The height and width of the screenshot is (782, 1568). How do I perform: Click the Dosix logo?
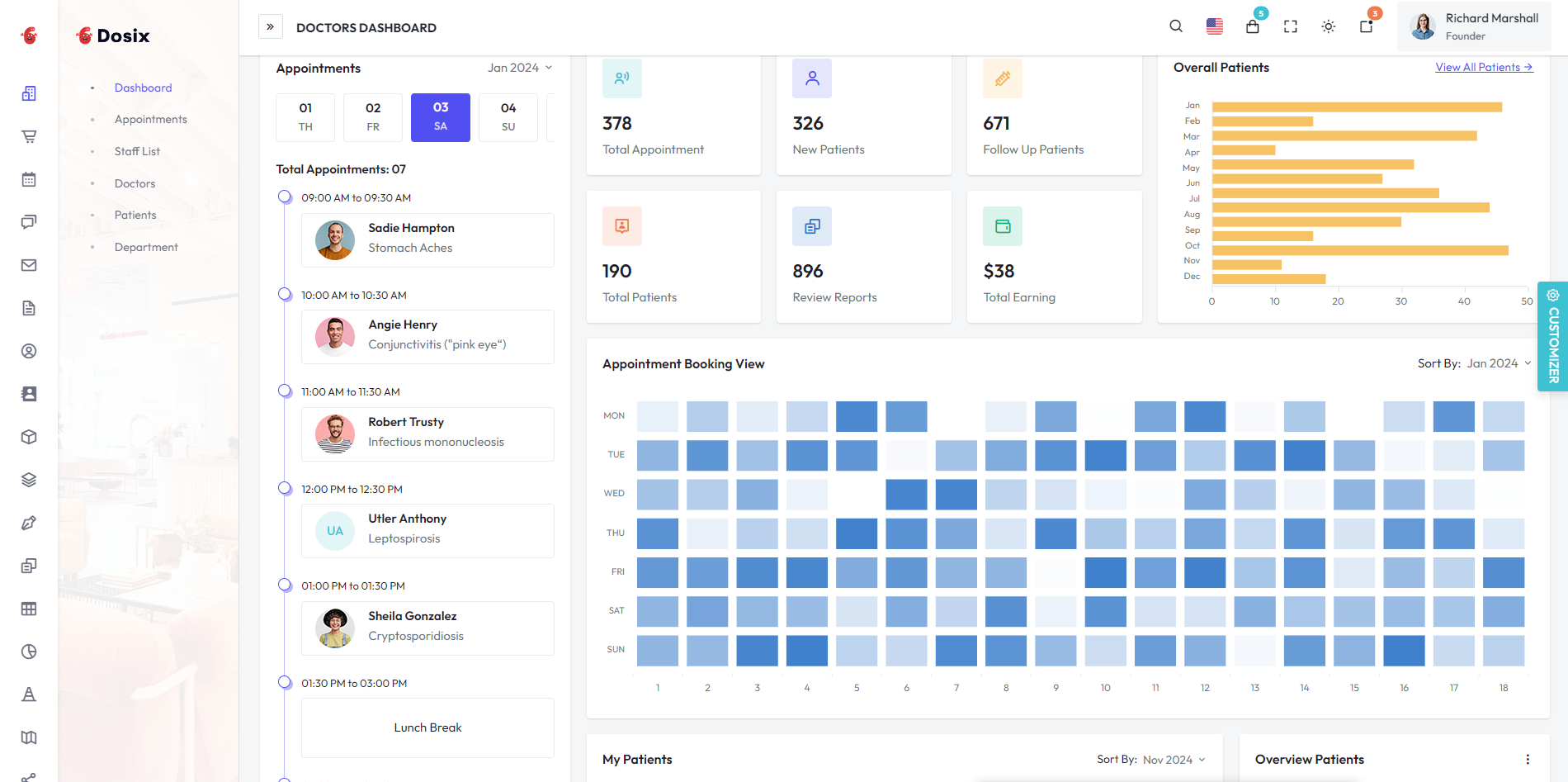113,36
